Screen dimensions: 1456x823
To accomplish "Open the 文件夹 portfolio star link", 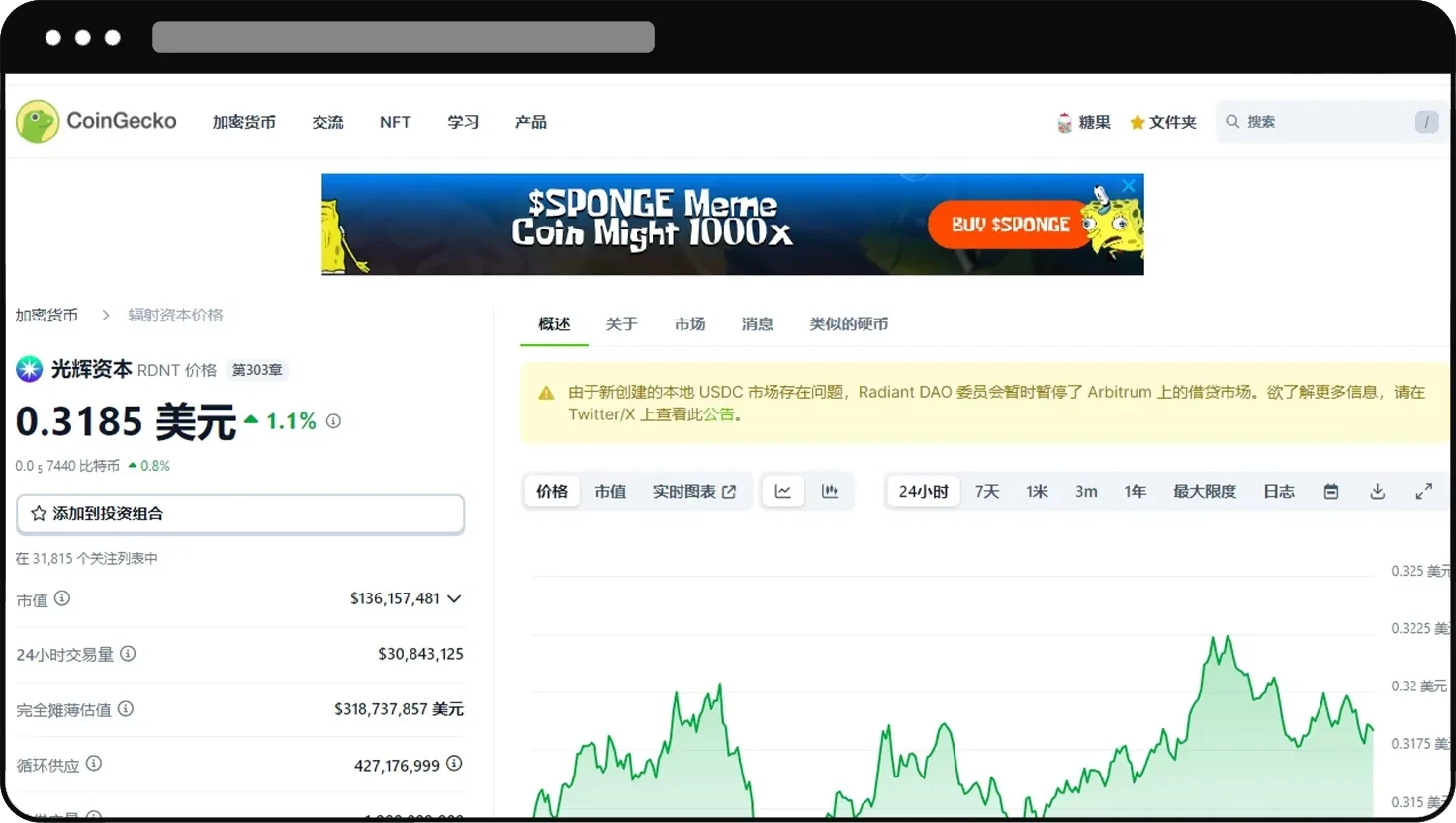I will pos(1163,122).
